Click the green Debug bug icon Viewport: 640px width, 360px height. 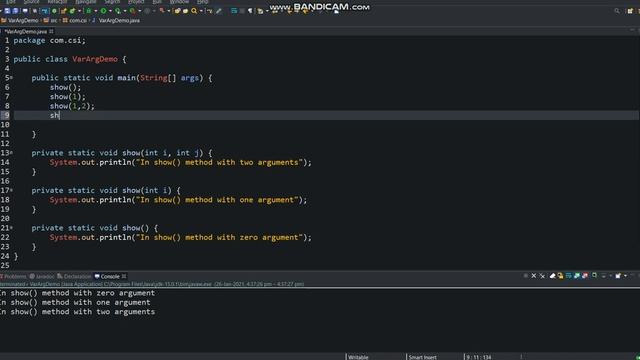point(88,11)
